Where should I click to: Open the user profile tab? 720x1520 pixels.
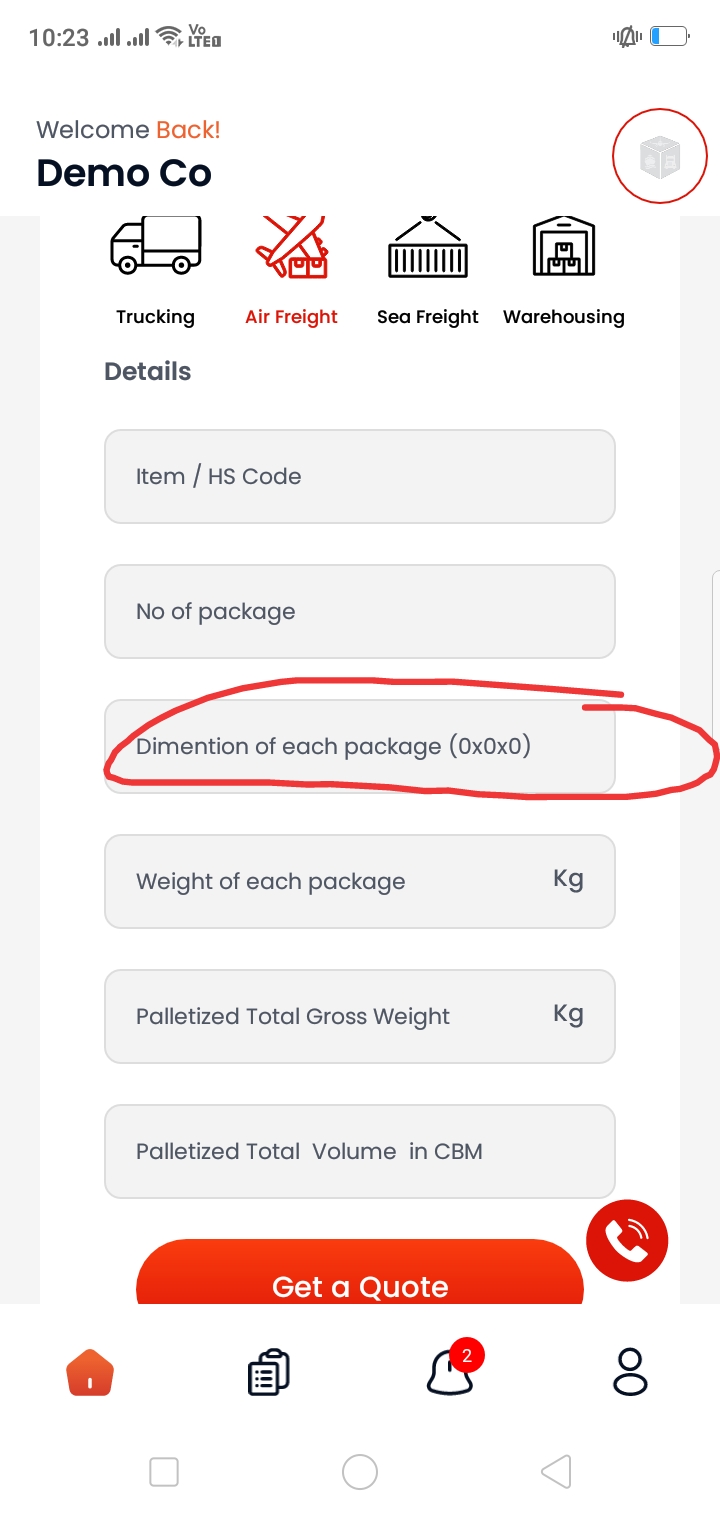(630, 1372)
